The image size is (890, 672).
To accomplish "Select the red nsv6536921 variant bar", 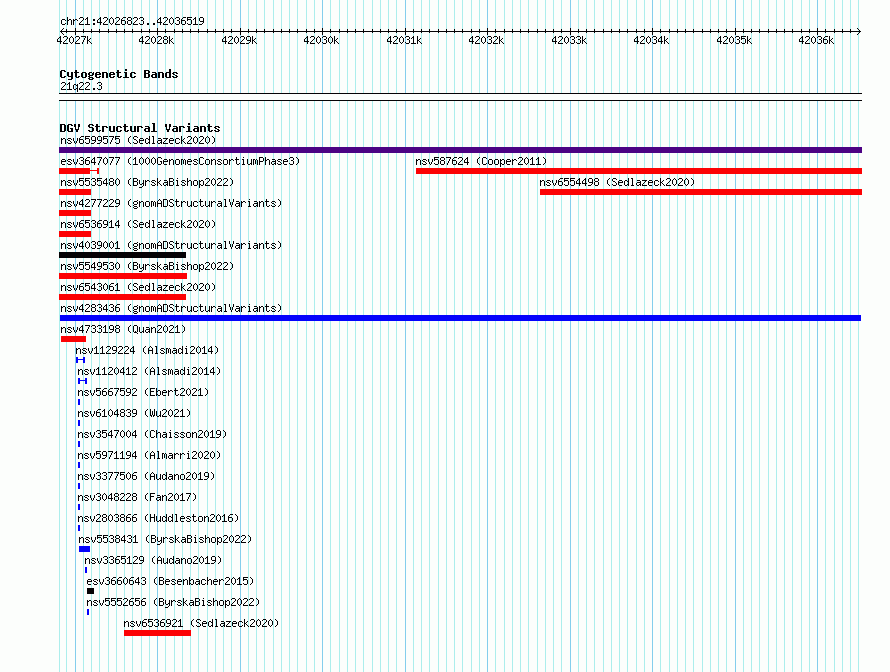I will coord(158,633).
